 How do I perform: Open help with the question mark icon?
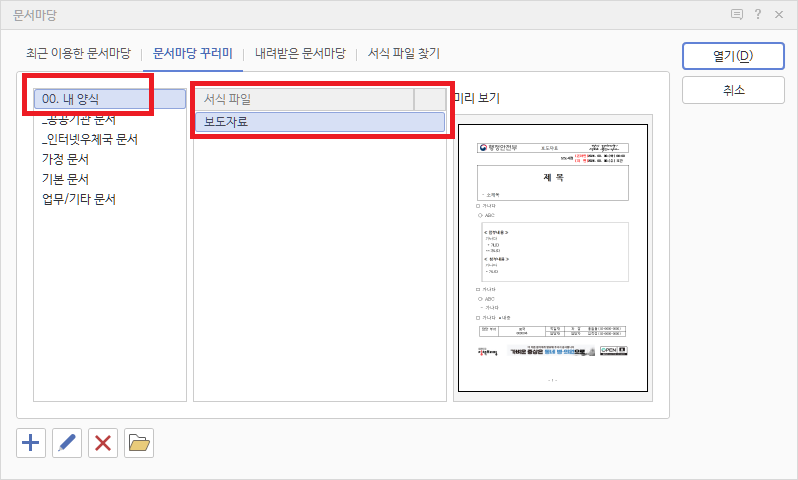758,14
